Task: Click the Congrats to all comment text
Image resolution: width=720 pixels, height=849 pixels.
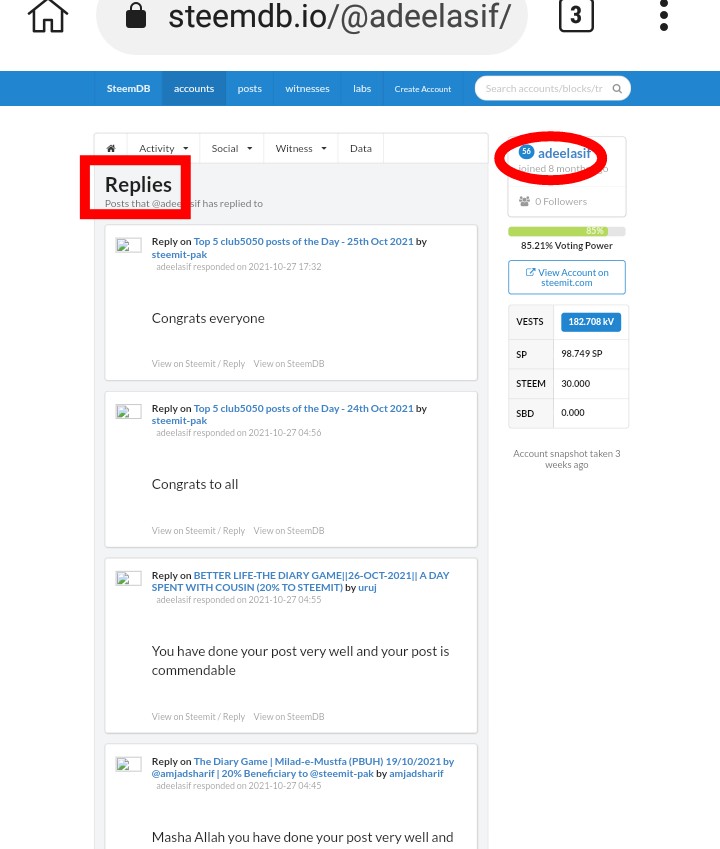Action: point(195,484)
